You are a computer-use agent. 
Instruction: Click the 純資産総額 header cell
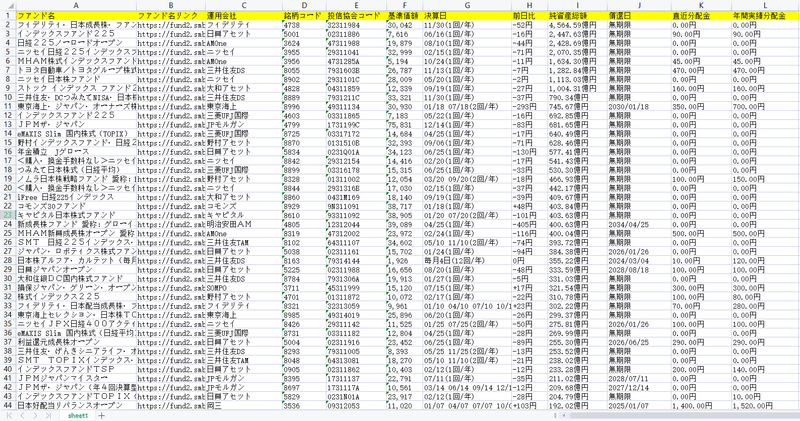click(578, 15)
